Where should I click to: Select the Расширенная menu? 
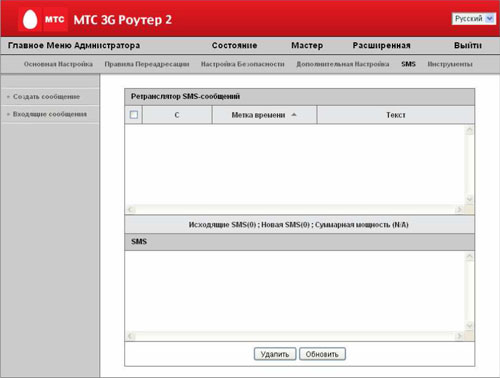(x=381, y=46)
